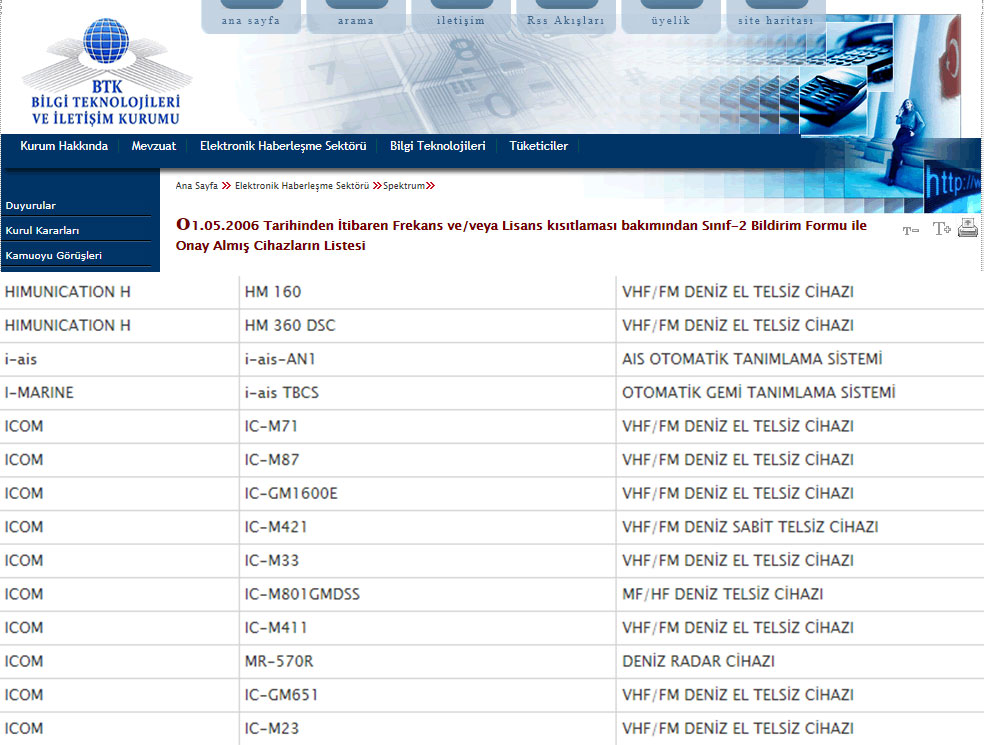Image resolution: width=984 pixels, height=745 pixels.
Task: Select the 'IC-M87' model cell
Action: pos(427,459)
